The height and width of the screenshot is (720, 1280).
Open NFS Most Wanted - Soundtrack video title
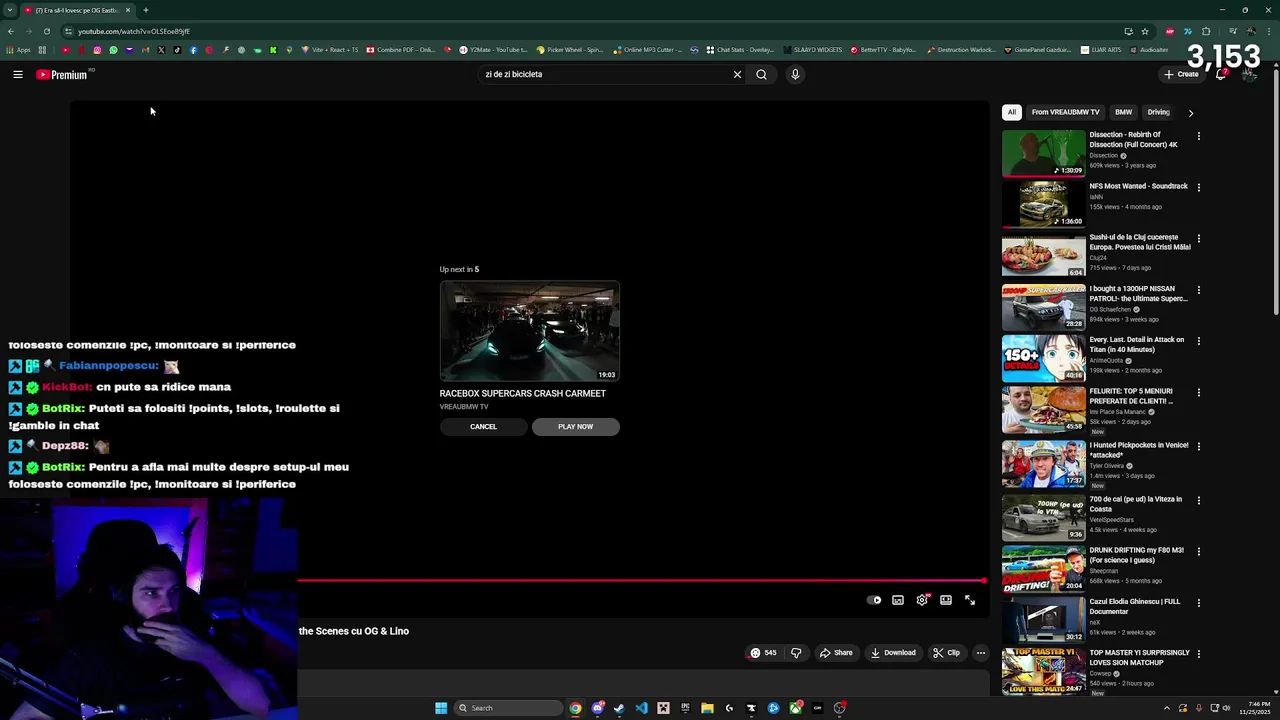pos(1138,186)
